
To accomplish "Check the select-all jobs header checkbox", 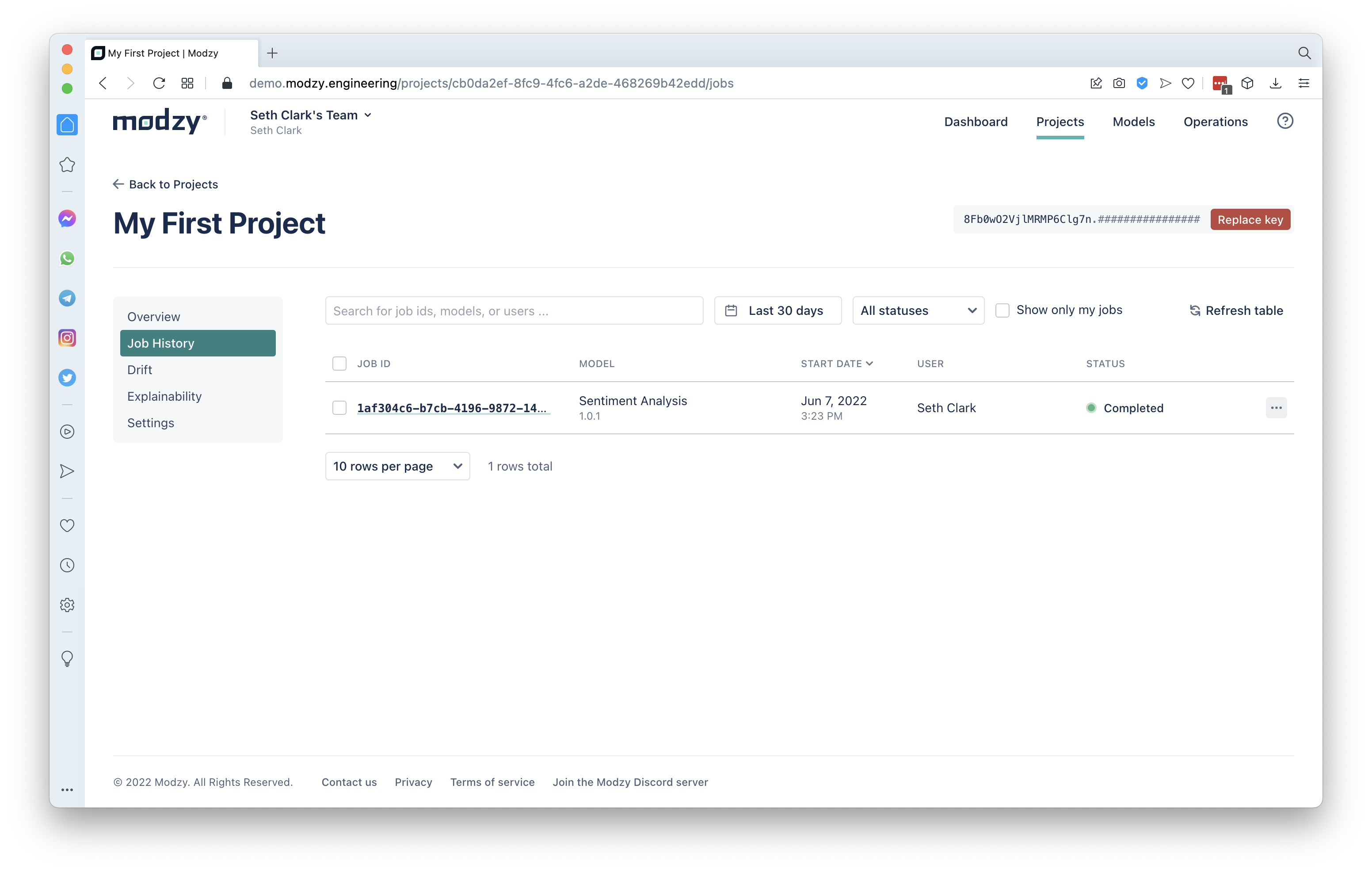I will [x=339, y=364].
